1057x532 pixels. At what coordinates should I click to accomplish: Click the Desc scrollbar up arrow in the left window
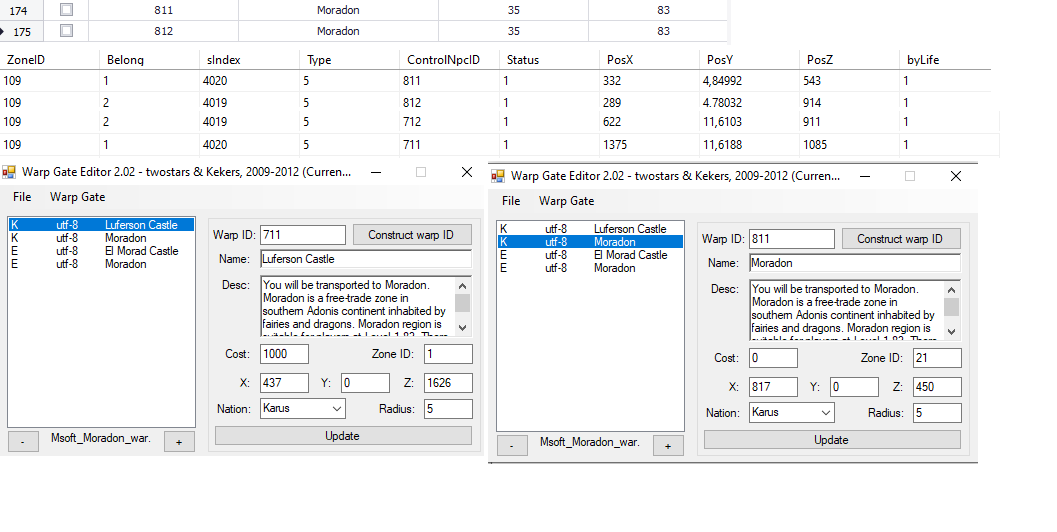click(462, 285)
